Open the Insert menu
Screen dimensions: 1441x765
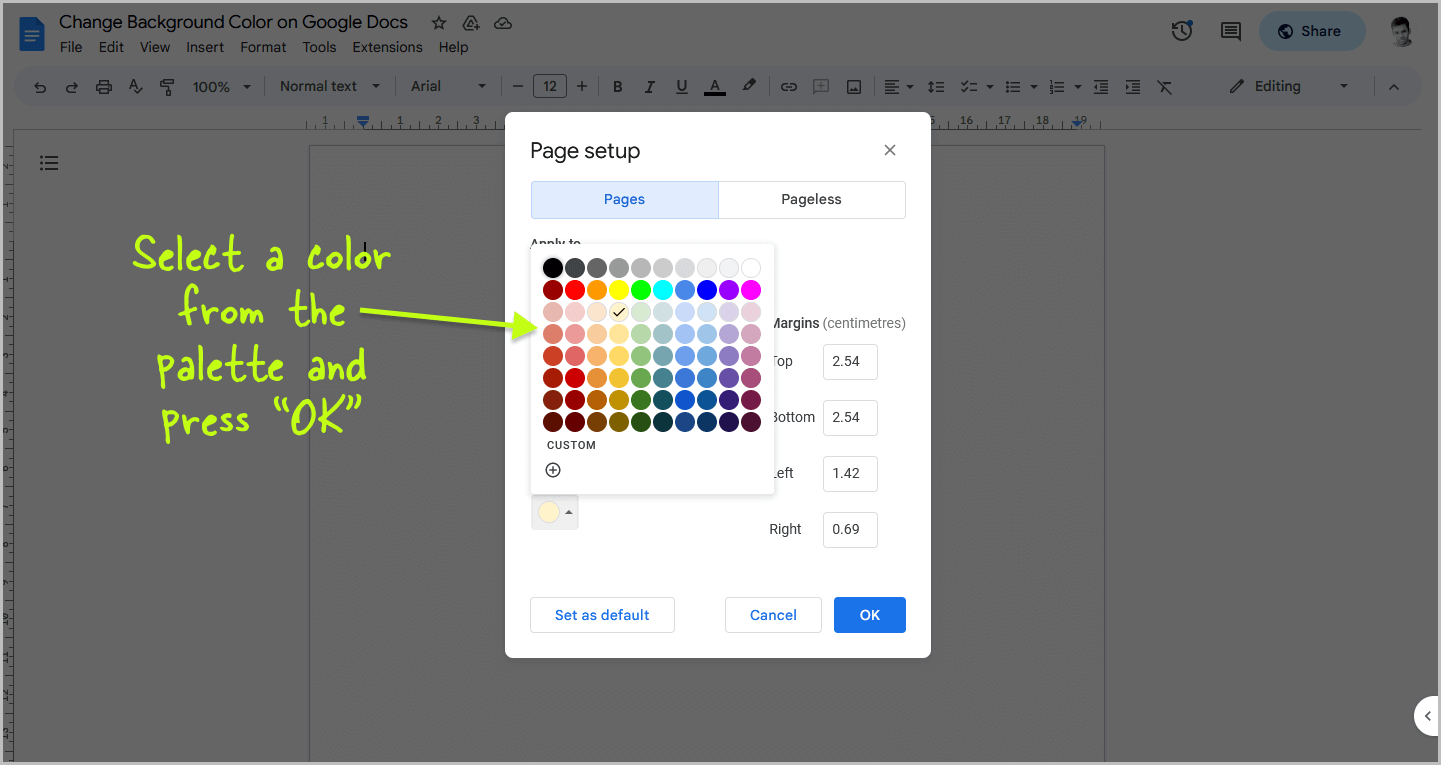205,47
